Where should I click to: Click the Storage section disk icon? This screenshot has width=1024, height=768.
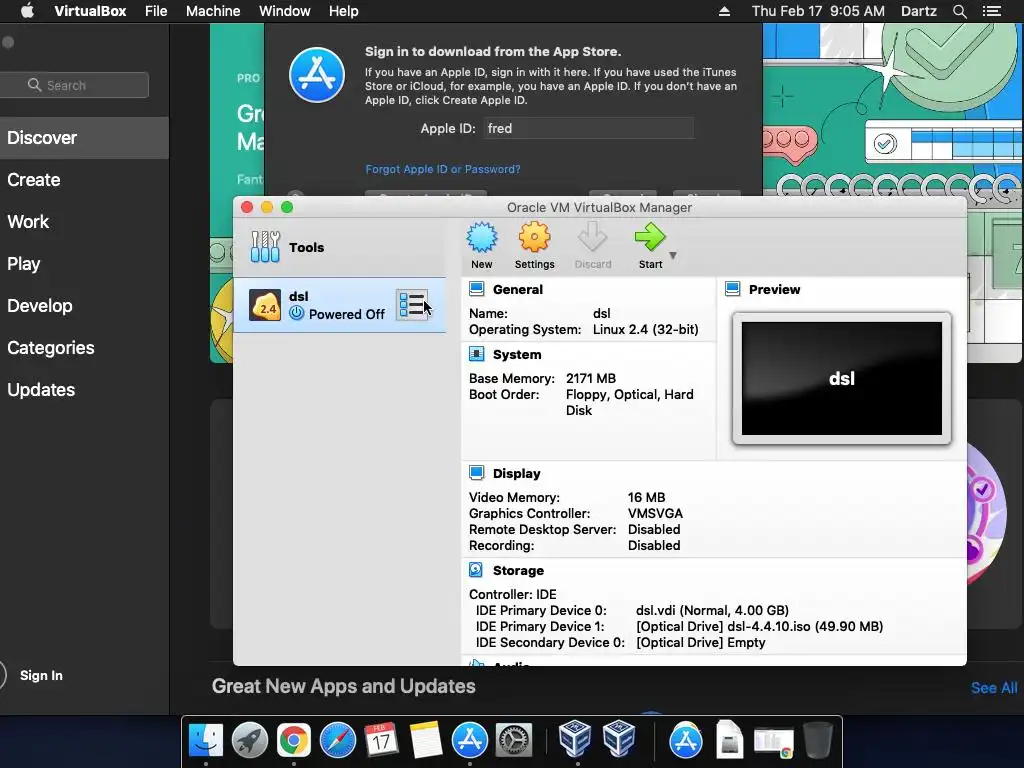coord(476,570)
